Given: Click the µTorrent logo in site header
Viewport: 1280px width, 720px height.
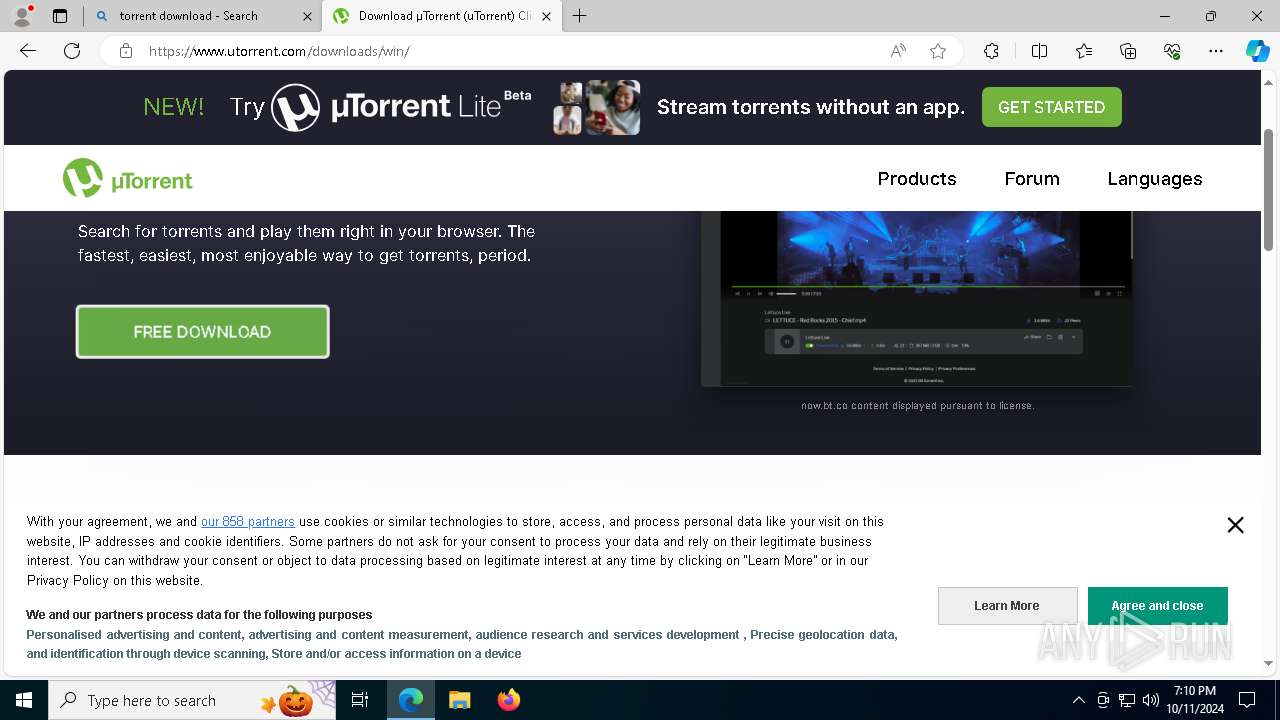Looking at the screenshot, I should pos(127,179).
